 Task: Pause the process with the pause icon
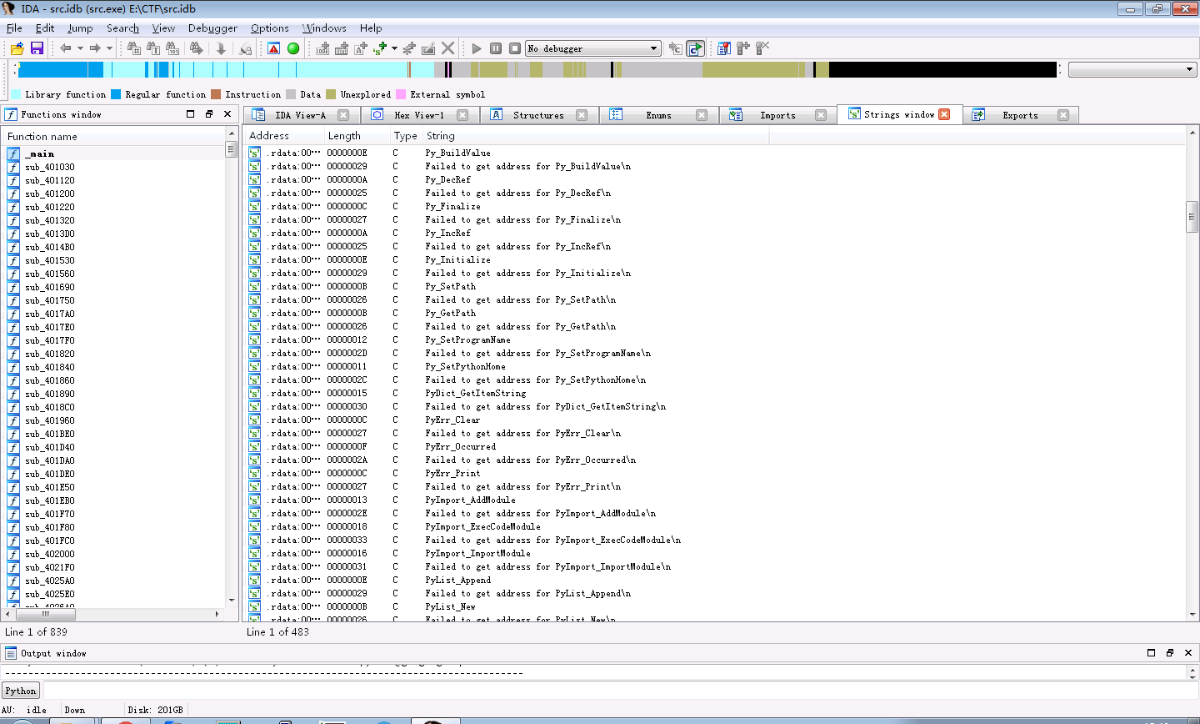pos(496,48)
